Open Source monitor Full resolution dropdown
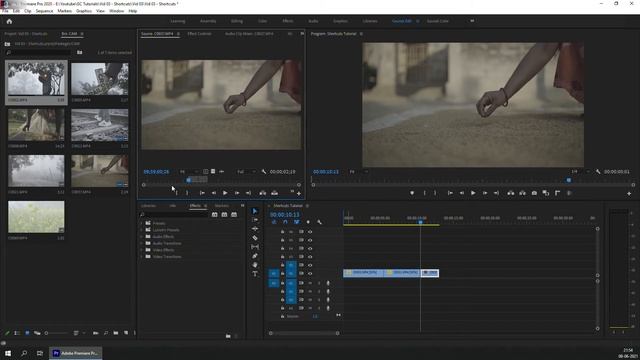The width and height of the screenshot is (640, 360). 247,172
